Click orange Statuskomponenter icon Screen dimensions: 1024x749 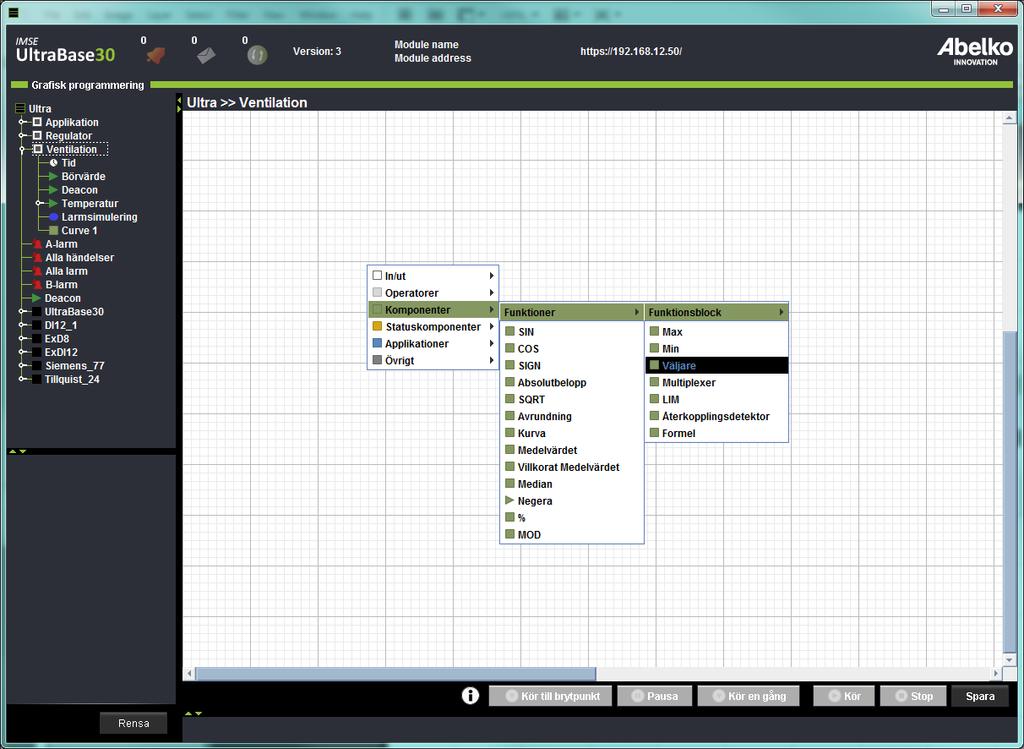click(x=377, y=326)
